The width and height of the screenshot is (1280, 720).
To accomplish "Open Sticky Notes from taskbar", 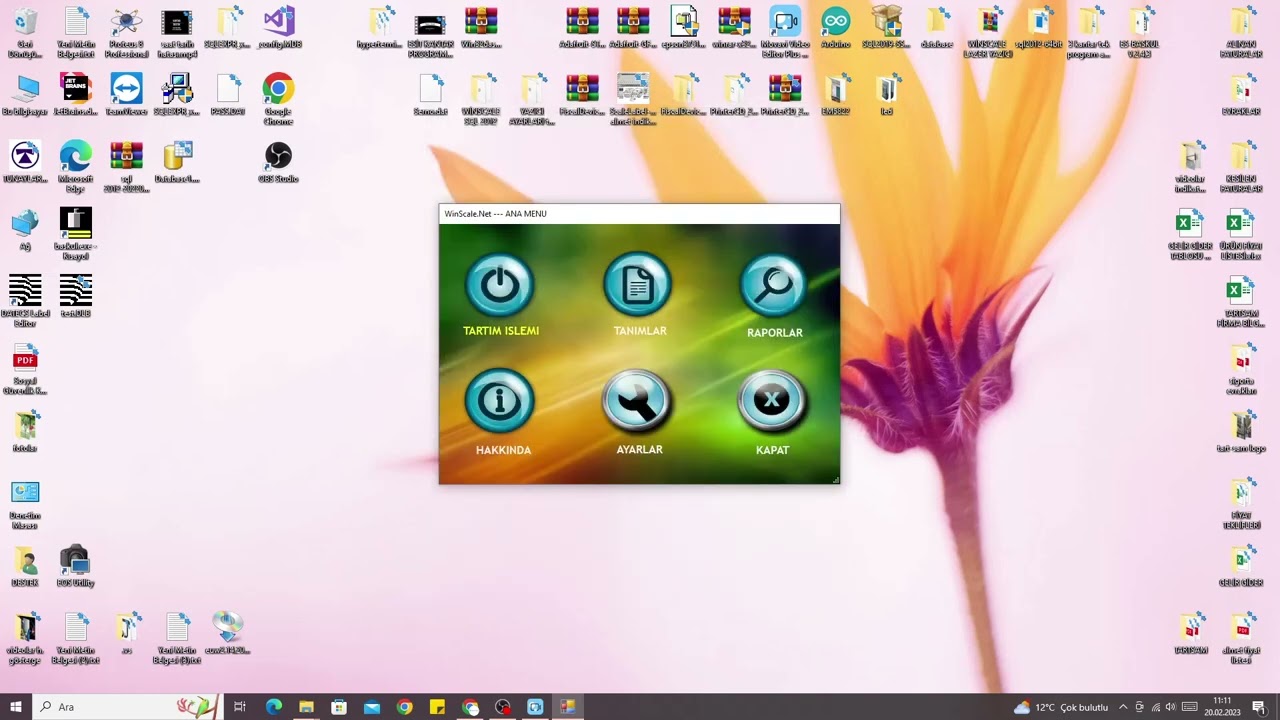I will click(x=437, y=707).
